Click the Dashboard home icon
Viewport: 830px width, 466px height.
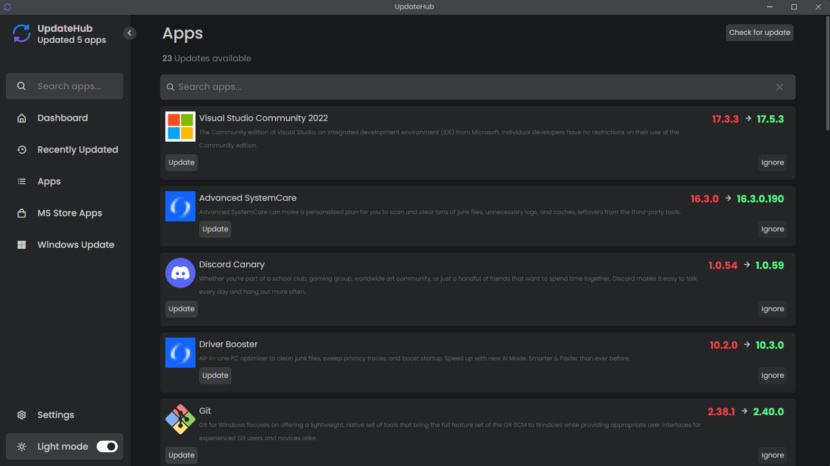tap(22, 118)
